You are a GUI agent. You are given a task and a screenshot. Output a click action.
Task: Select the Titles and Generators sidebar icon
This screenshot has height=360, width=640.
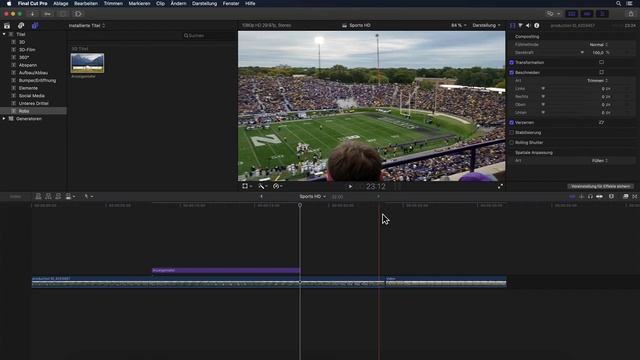(35, 26)
